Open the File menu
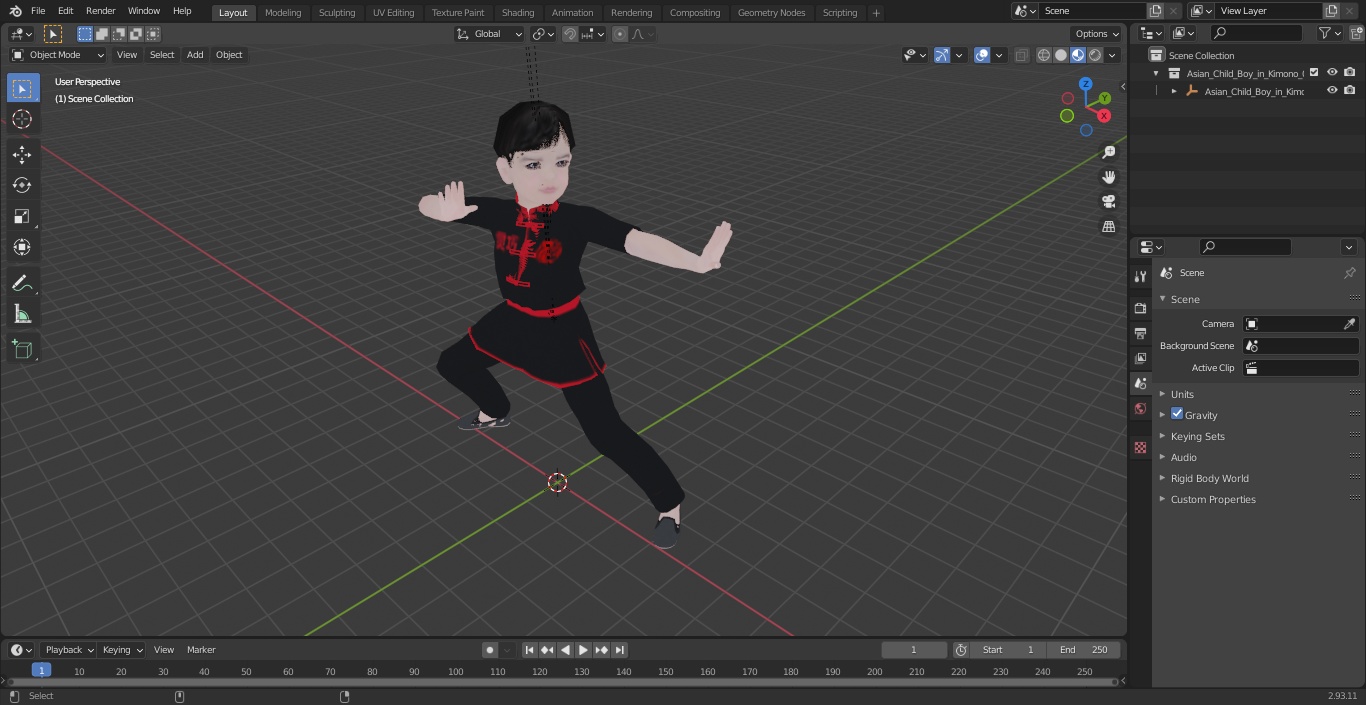This screenshot has height=705, width=1366. pos(38,11)
